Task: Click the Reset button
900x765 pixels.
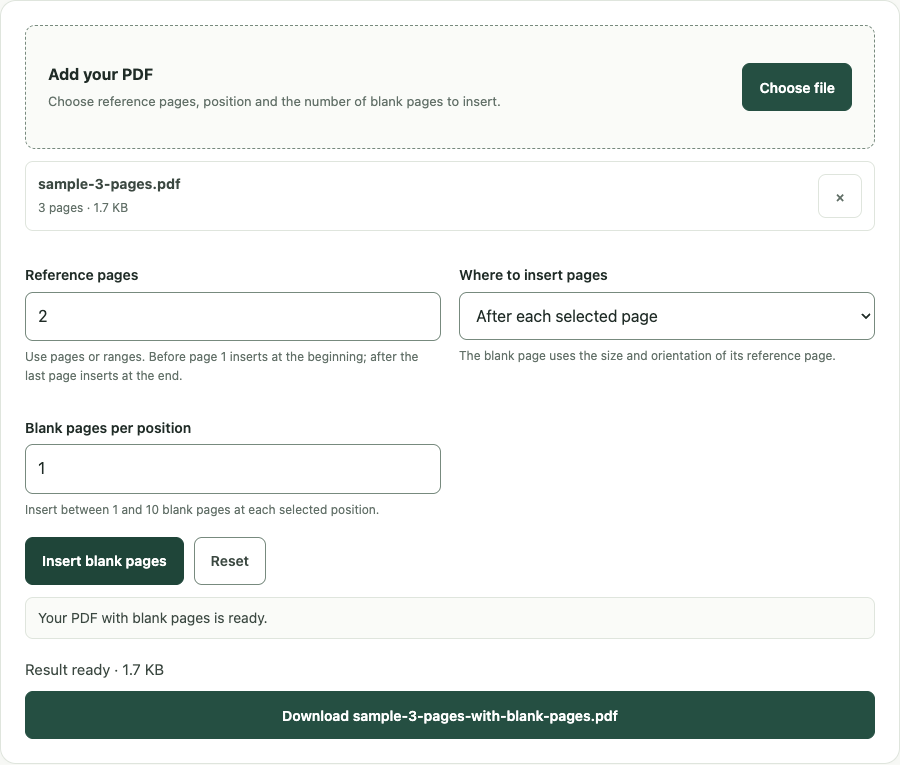Action: tap(230, 561)
